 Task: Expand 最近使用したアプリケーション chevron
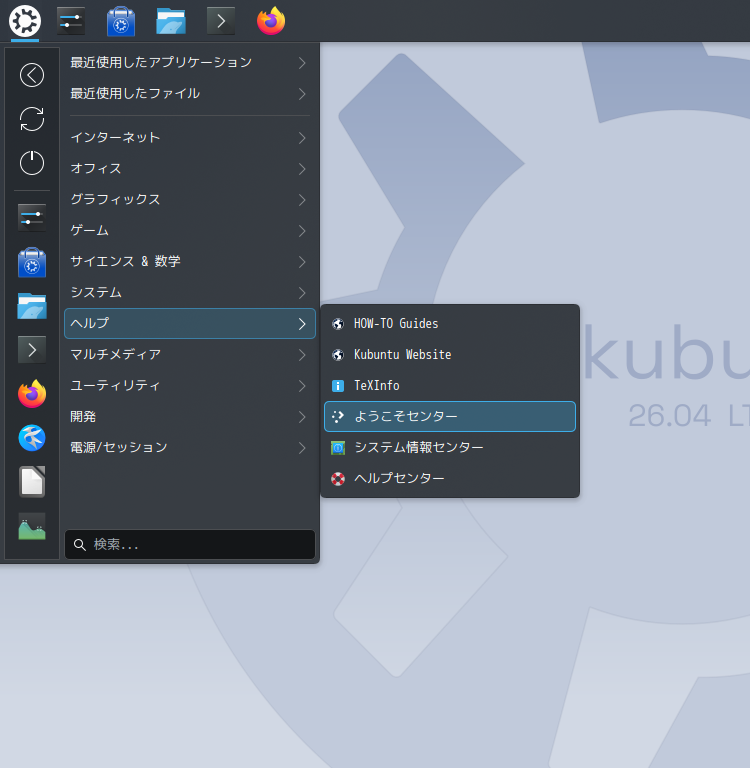tap(302, 63)
